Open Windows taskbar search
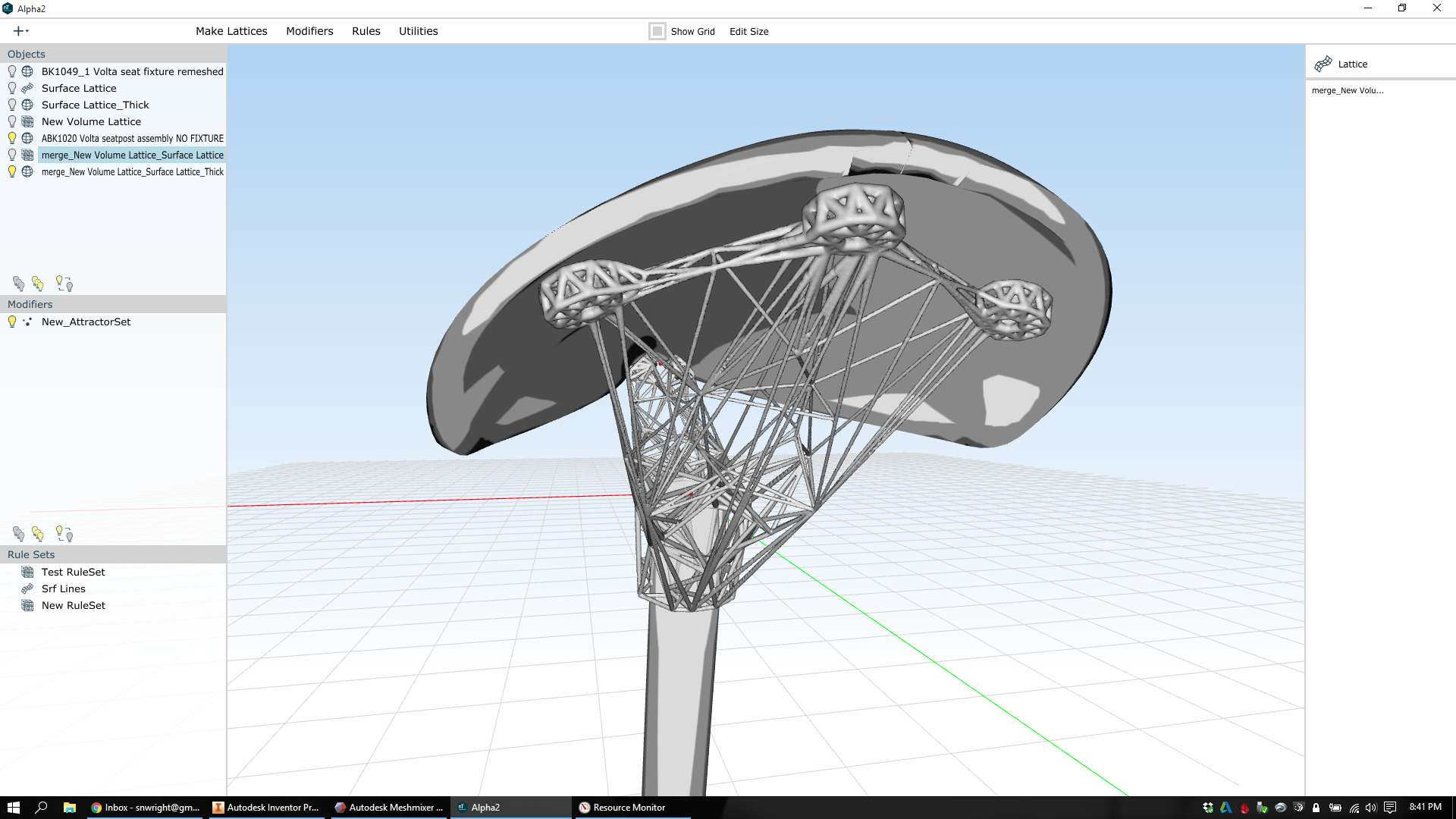The width and height of the screenshot is (1456, 819). pos(41,808)
